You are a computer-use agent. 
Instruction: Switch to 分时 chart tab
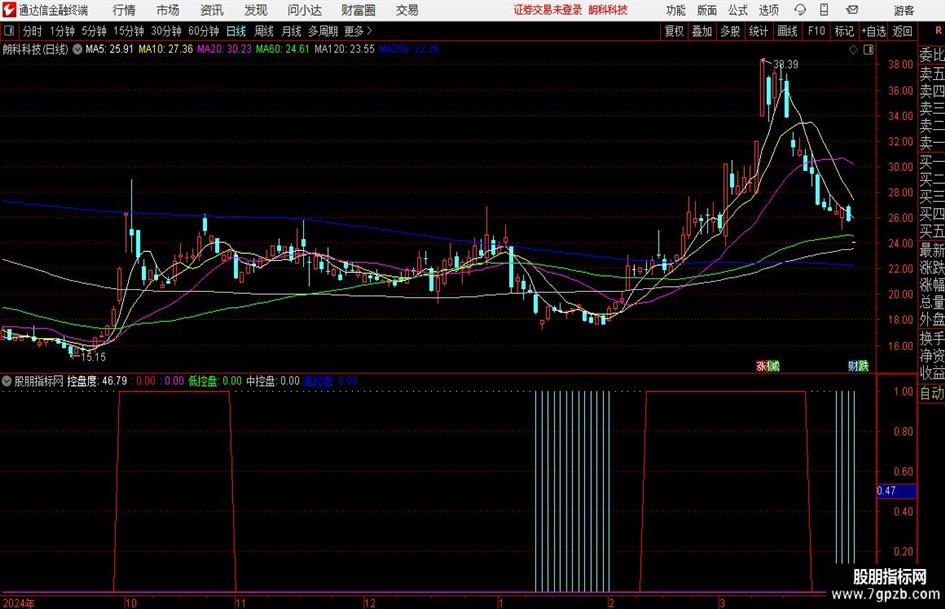[x=32, y=31]
